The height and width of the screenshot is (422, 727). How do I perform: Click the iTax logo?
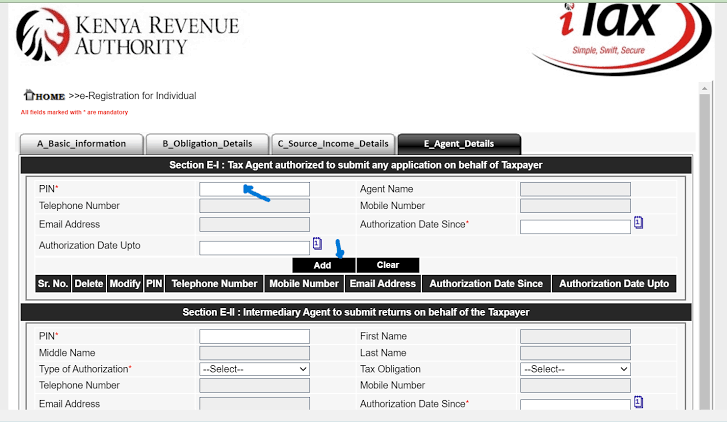(x=621, y=37)
